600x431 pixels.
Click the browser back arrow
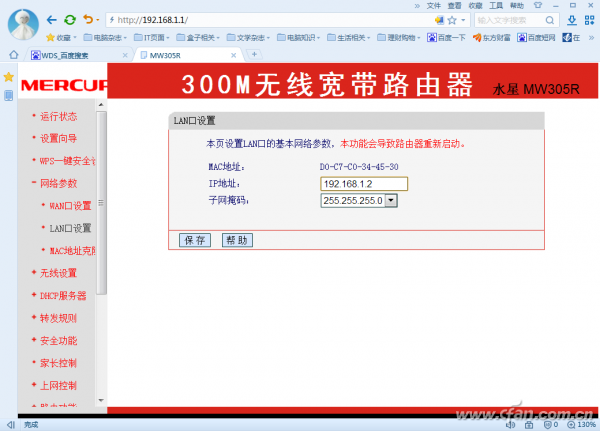(52, 20)
